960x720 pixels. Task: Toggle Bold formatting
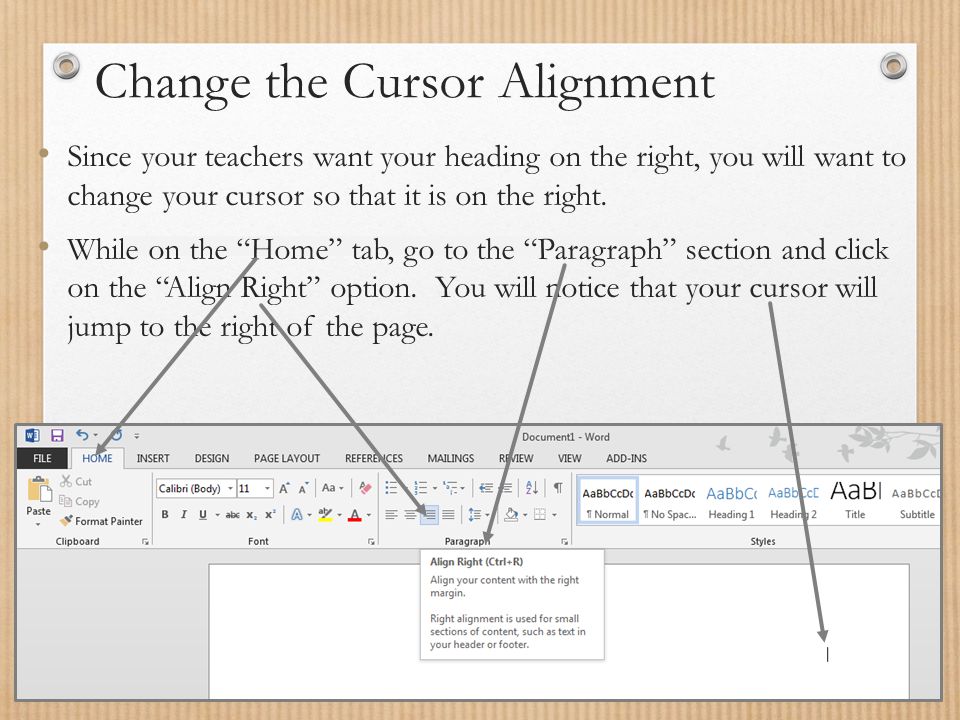(165, 515)
